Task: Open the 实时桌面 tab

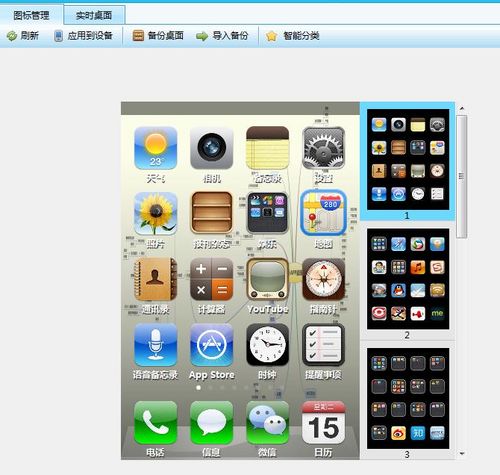Action: 94,15
